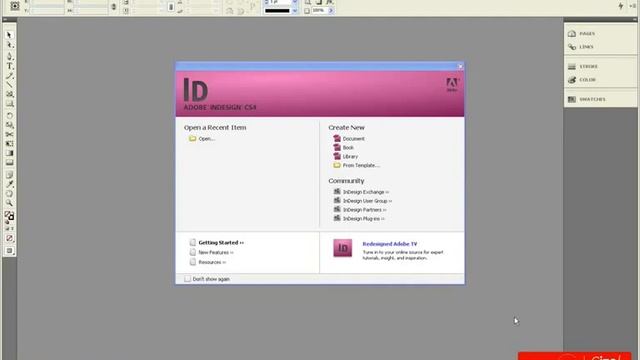Click the Apply None button in toolbox
640x360 pixels.
coord(9,238)
